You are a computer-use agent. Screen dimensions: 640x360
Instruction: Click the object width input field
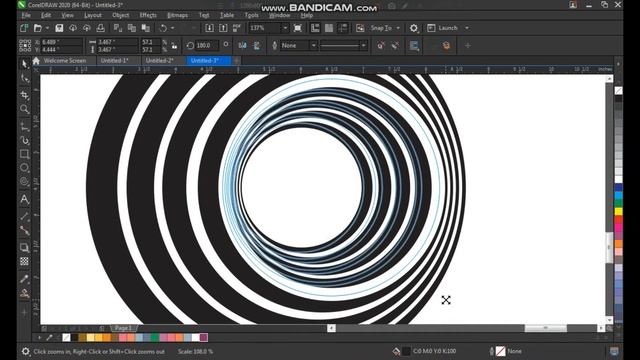[x=118, y=42]
